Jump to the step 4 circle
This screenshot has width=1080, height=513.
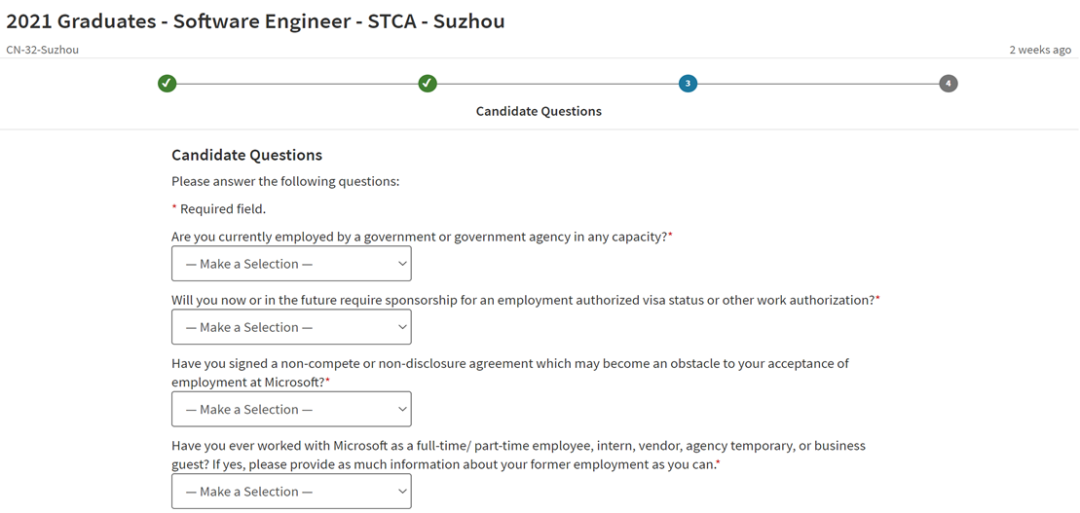pos(948,83)
